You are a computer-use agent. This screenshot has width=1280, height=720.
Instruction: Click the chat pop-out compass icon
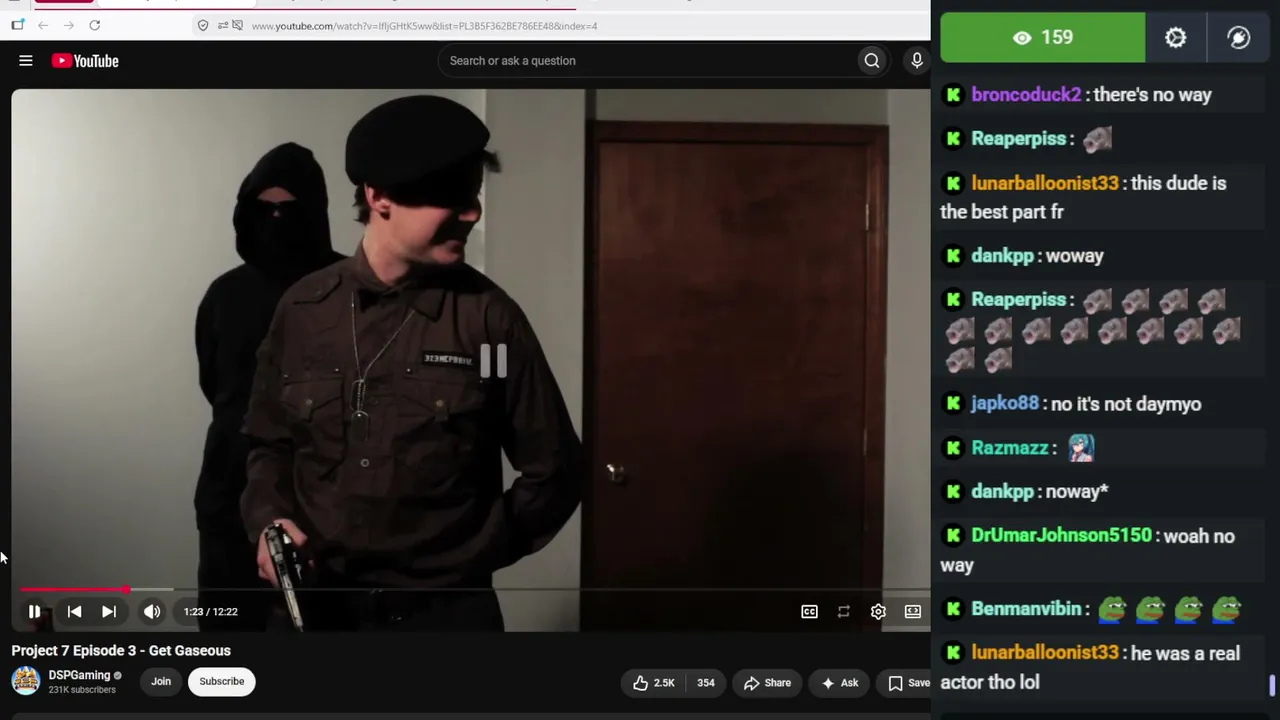tap(1238, 37)
